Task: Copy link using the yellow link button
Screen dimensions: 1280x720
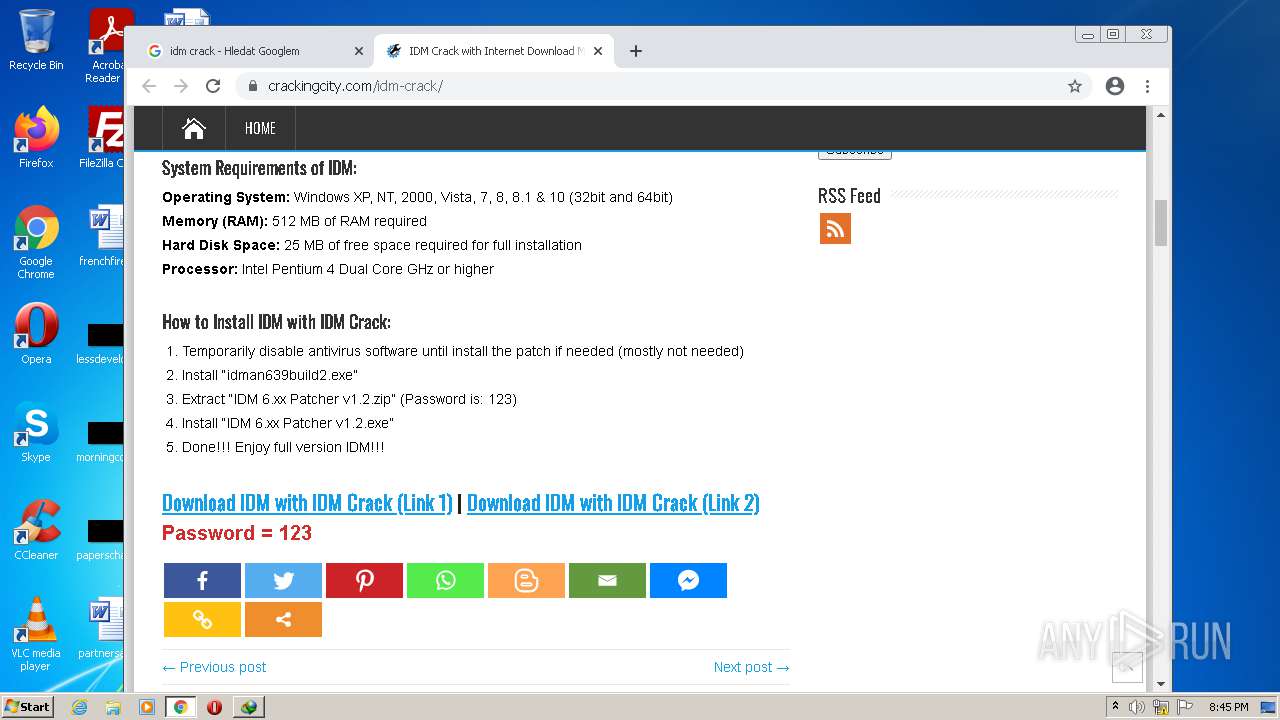Action: [202, 619]
